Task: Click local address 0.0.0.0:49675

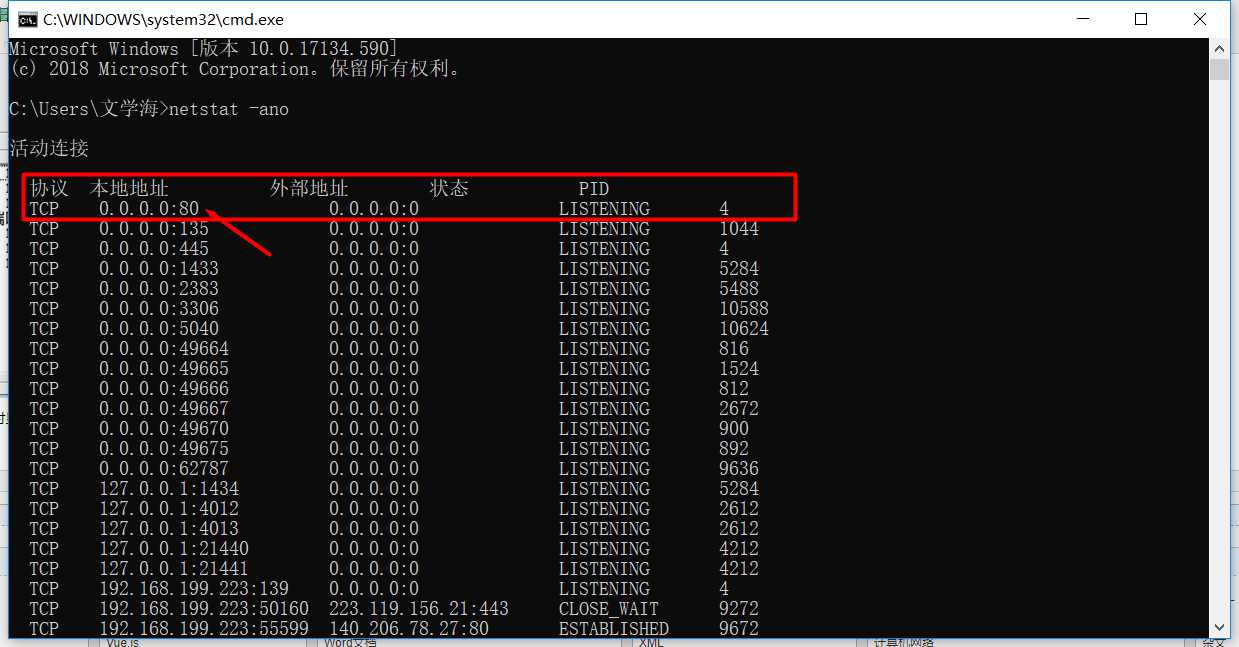Action: (x=164, y=449)
